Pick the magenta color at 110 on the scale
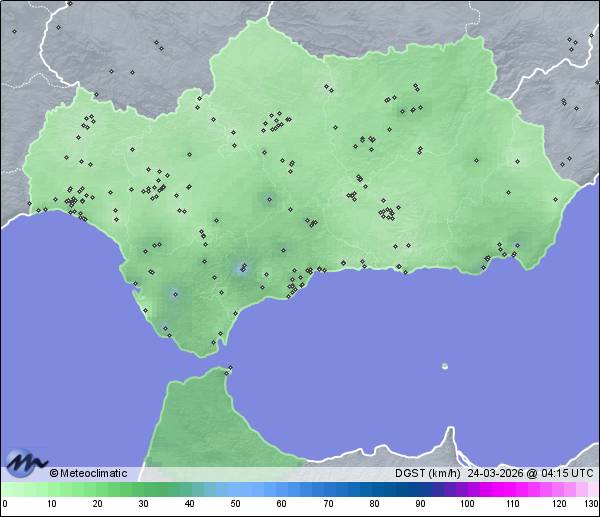Image resolution: width=600 pixels, height=517 pixels. 513,489
